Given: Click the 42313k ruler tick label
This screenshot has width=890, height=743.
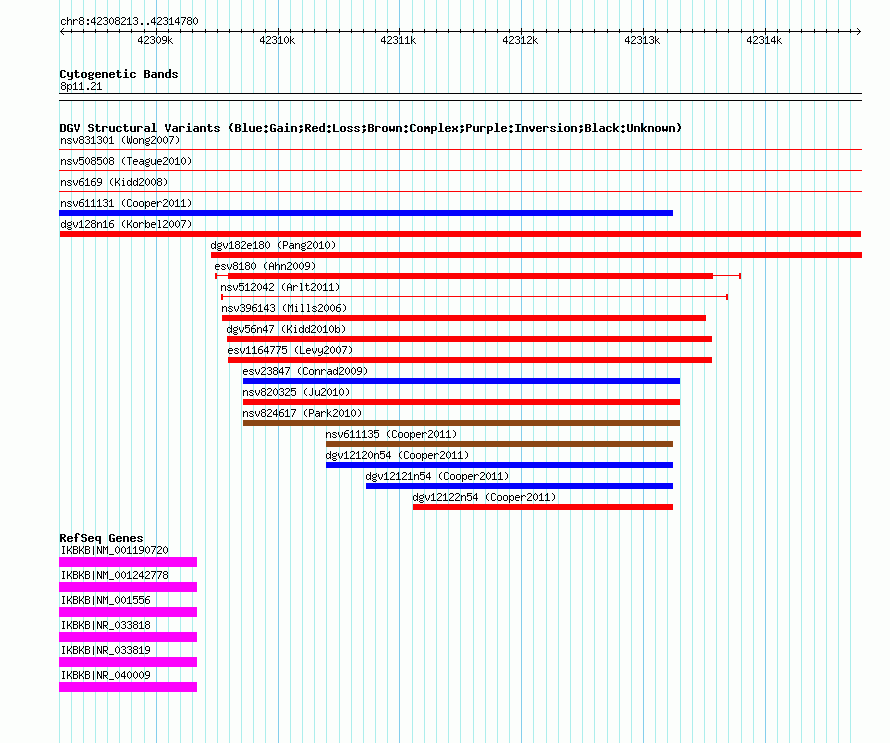Looking at the screenshot, I should pyautogui.click(x=642, y=40).
